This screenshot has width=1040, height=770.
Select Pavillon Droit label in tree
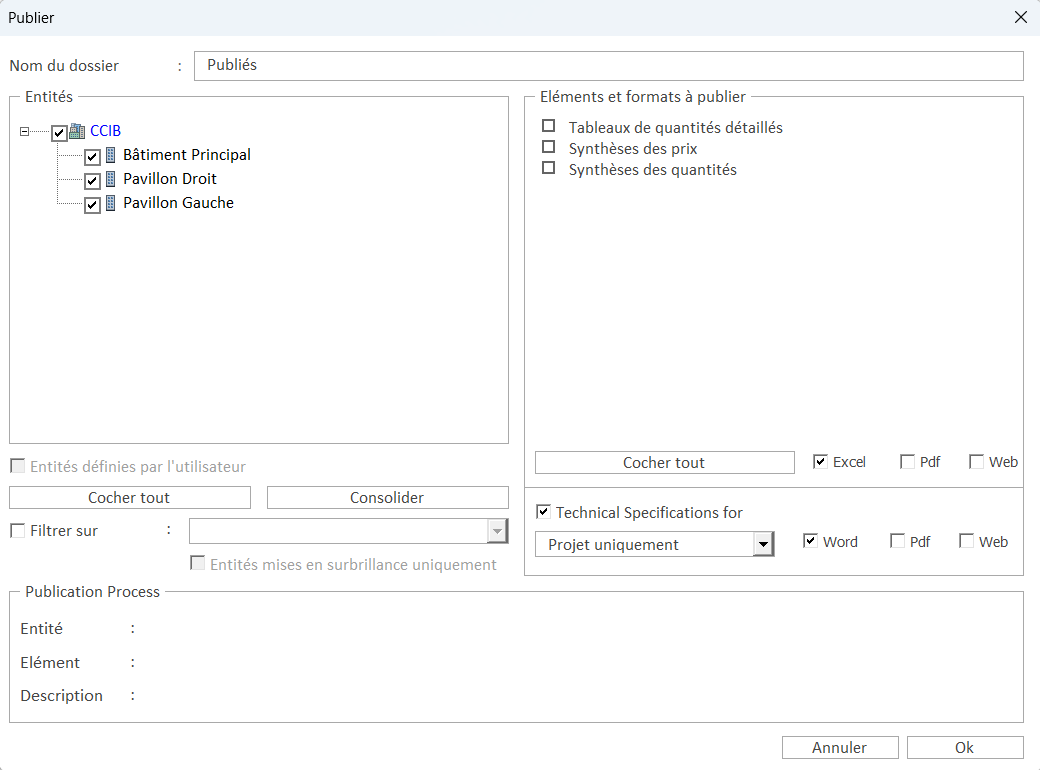[x=170, y=178]
